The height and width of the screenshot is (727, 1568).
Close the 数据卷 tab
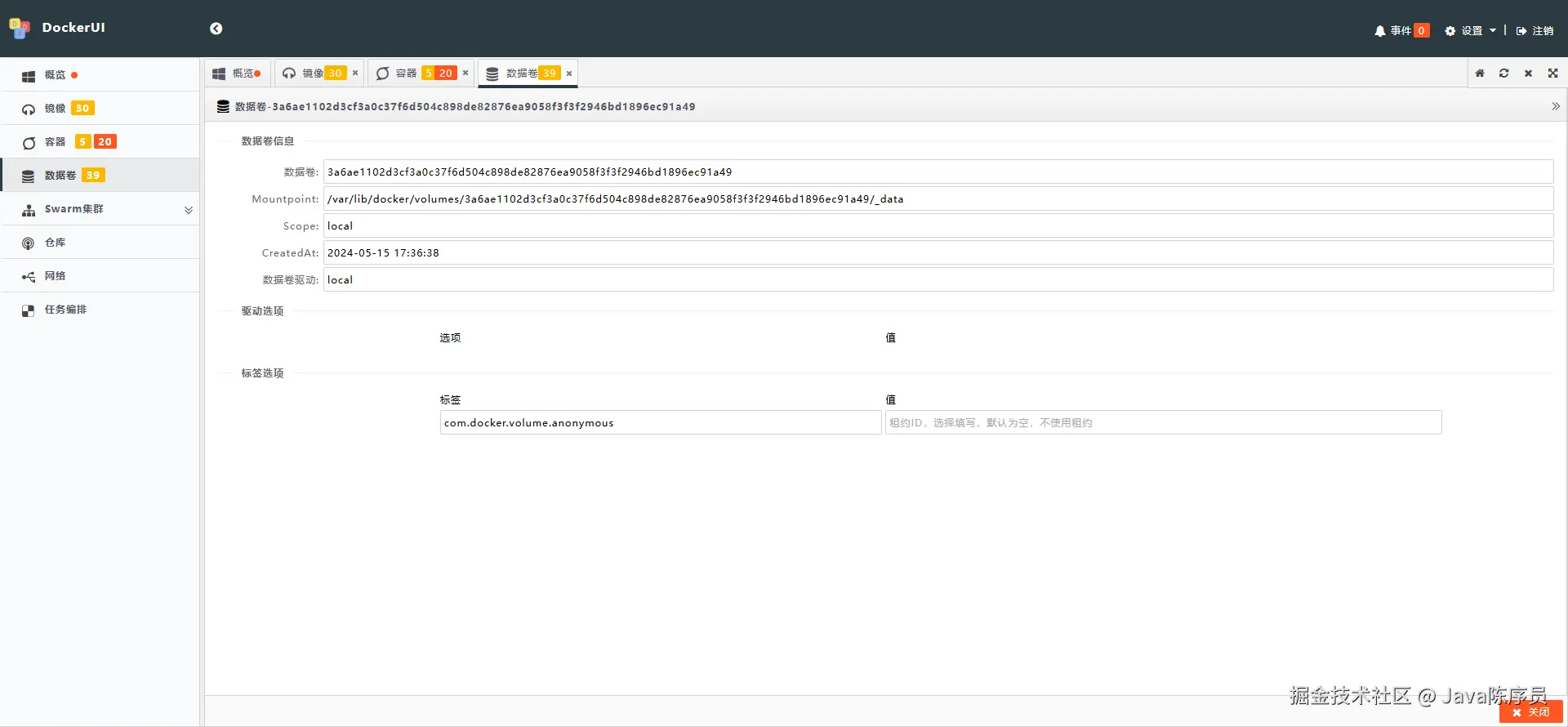click(569, 74)
